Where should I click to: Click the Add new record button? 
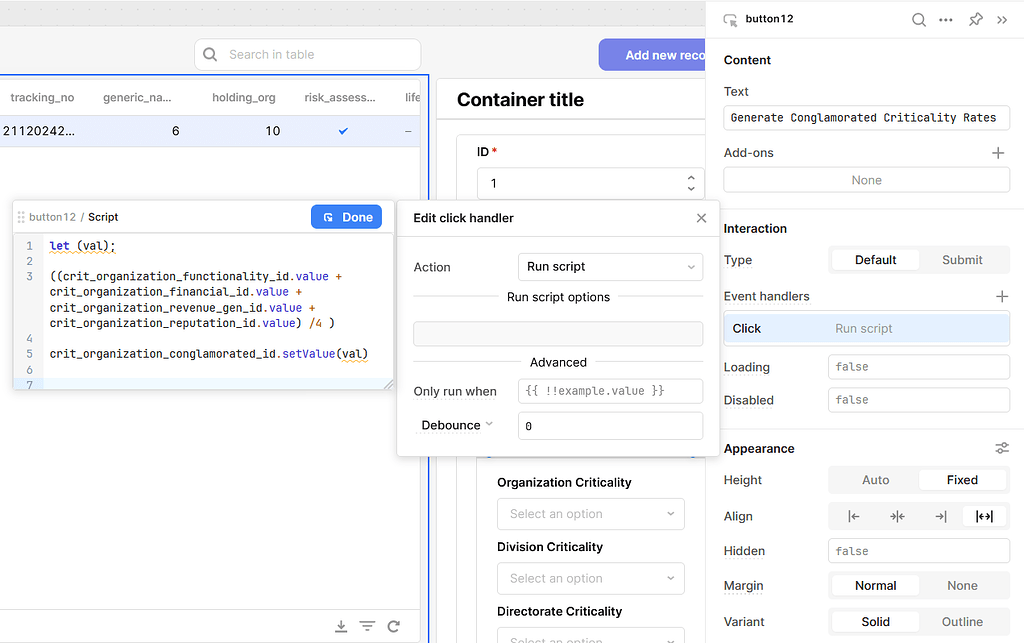click(x=652, y=55)
